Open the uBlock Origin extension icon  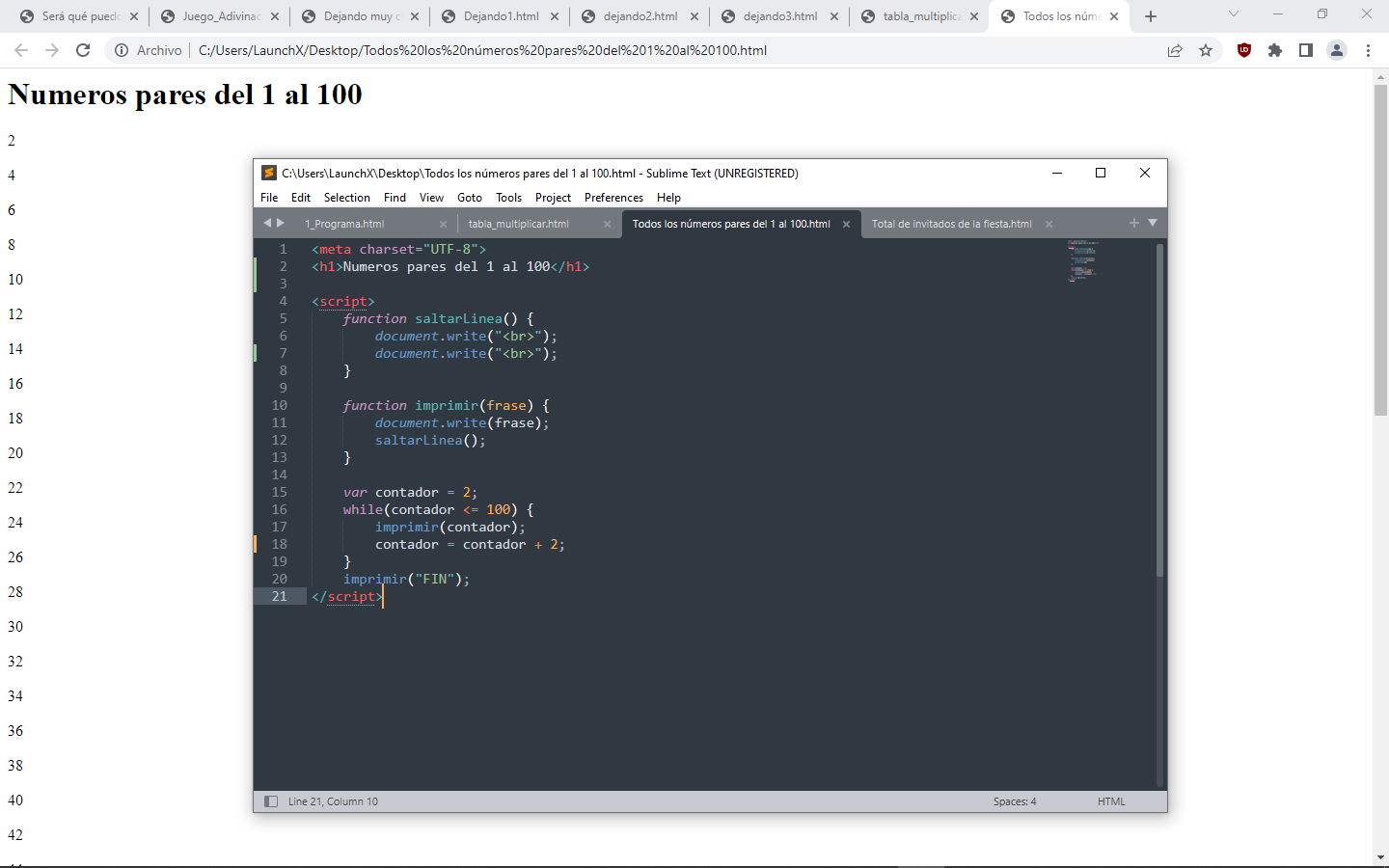pyautogui.click(x=1244, y=50)
